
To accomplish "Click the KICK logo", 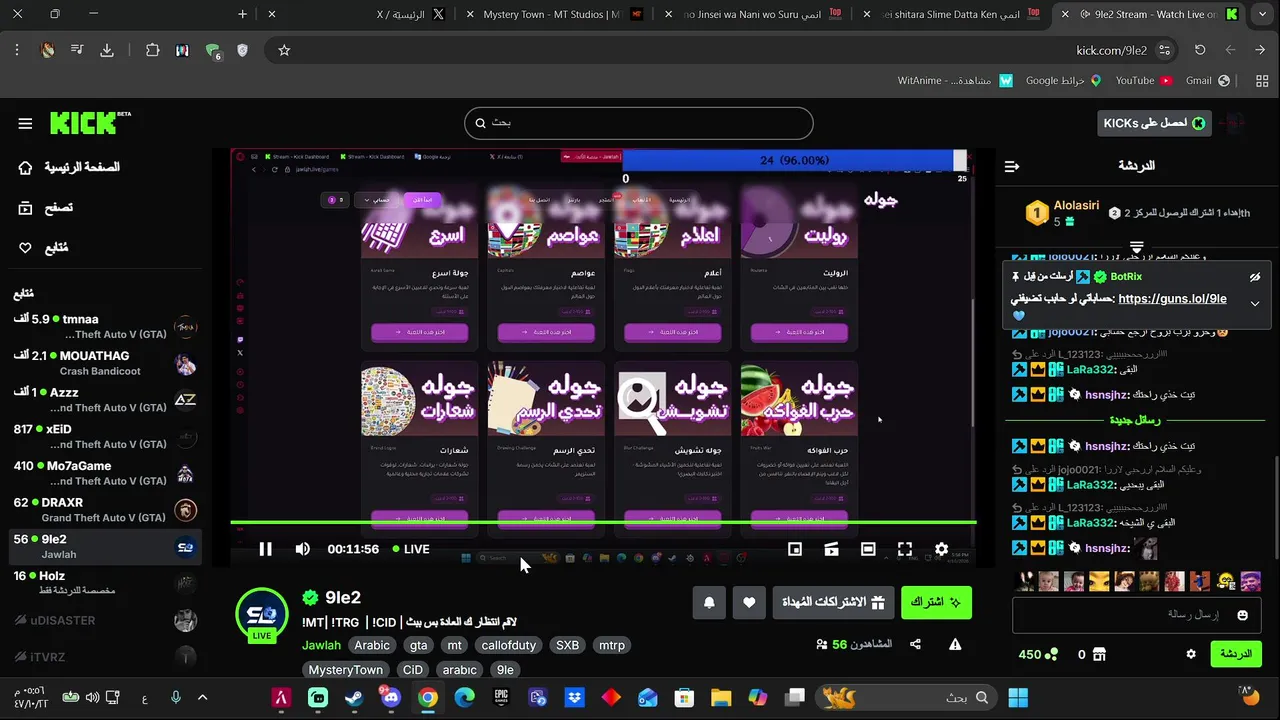I will 90,123.
